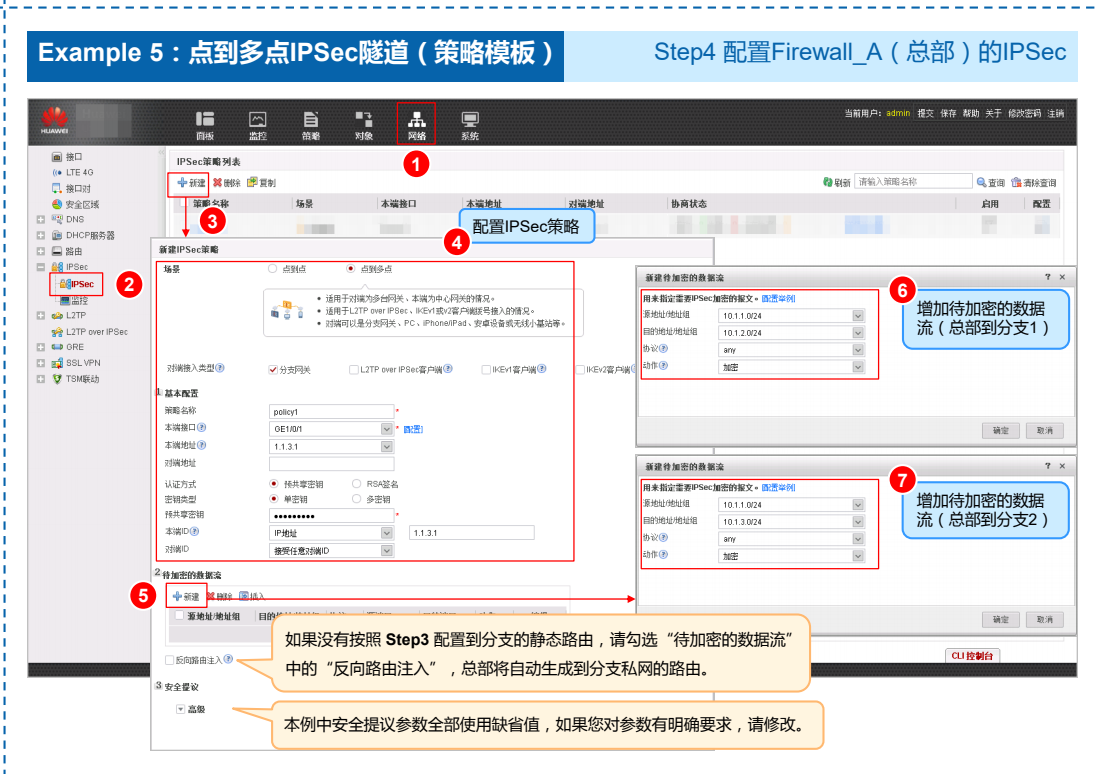Expand the 高级 section under 安全提议

180,709
